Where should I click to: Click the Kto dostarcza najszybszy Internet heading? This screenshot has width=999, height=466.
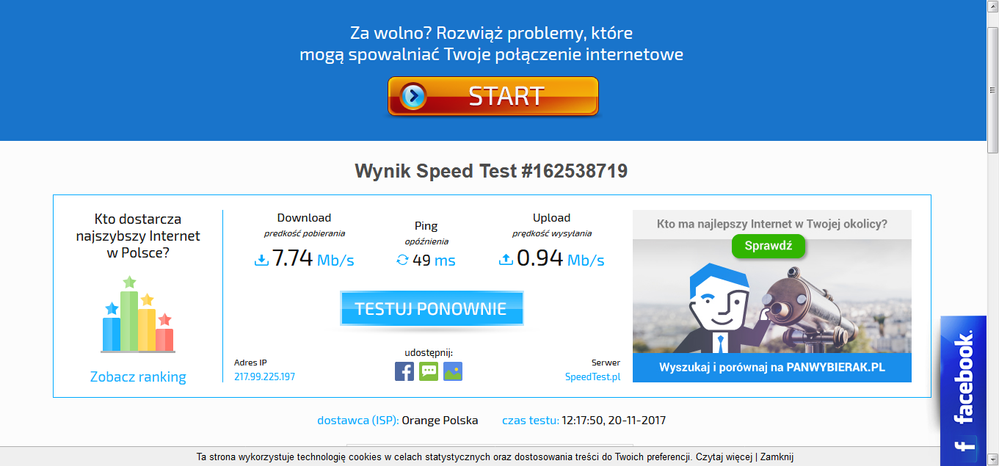[138, 236]
